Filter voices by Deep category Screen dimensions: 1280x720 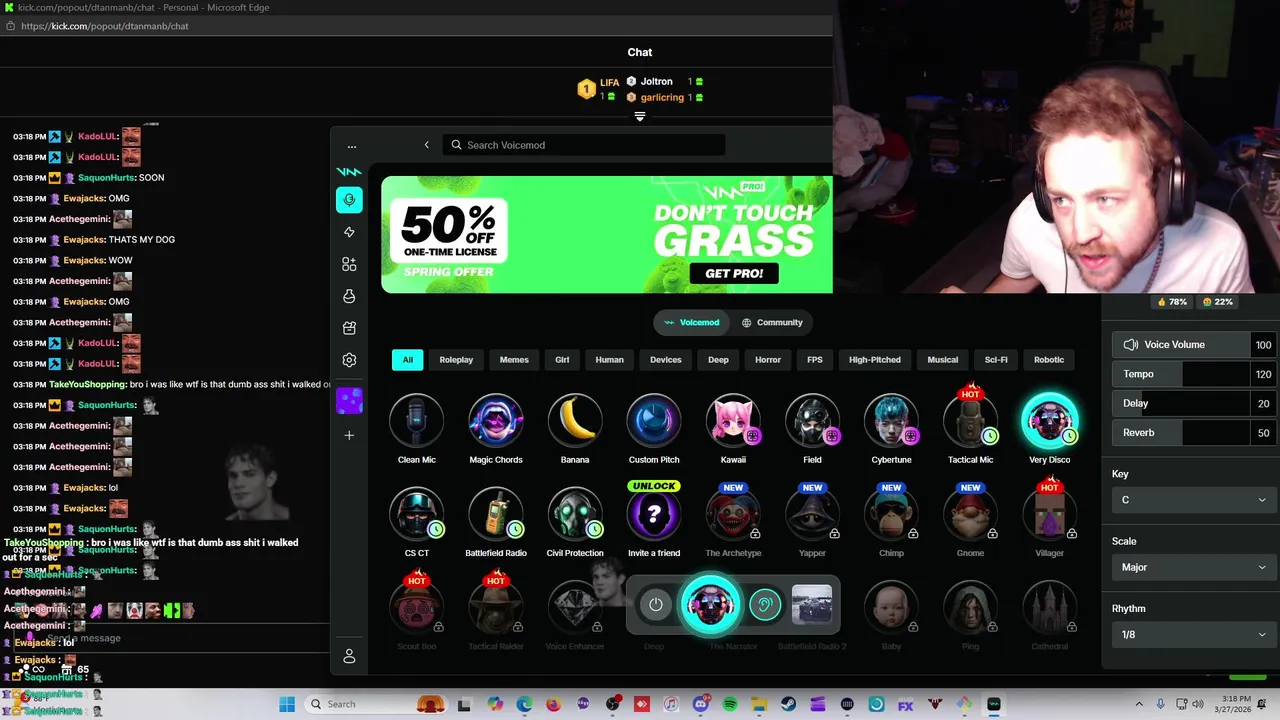tap(718, 360)
